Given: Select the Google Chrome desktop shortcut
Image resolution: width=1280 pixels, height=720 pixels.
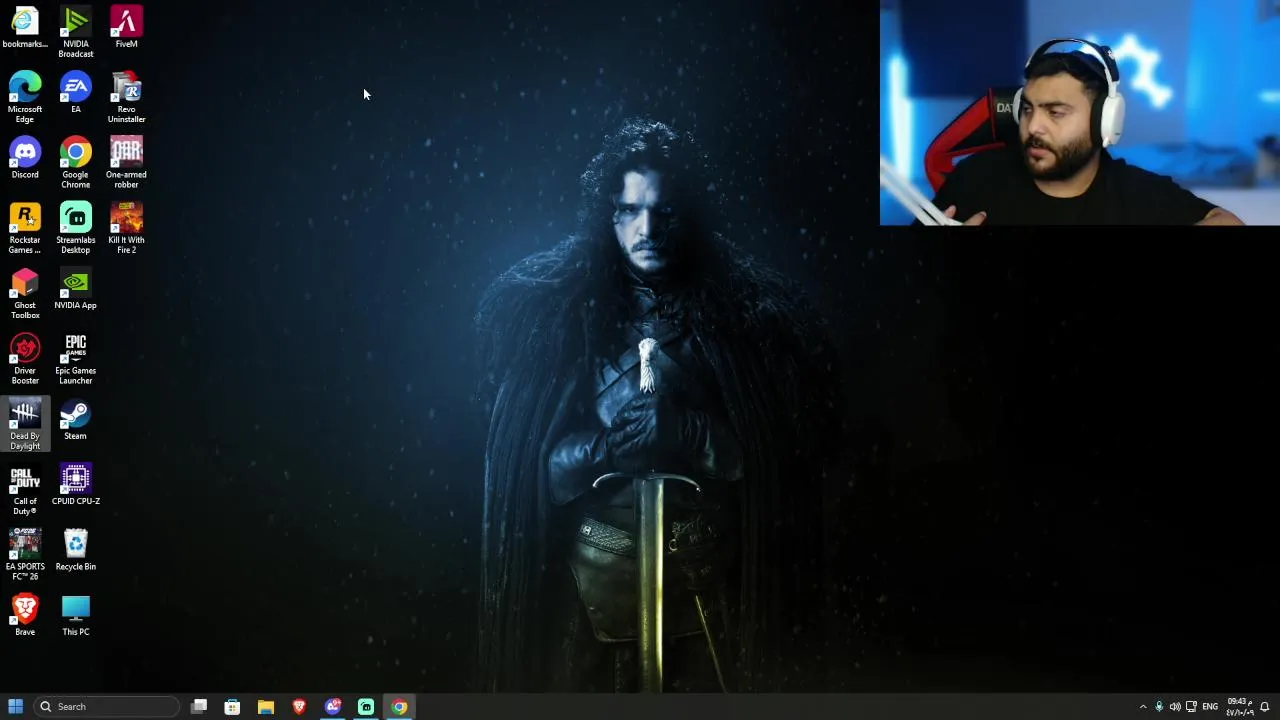Looking at the screenshot, I should (75, 164).
